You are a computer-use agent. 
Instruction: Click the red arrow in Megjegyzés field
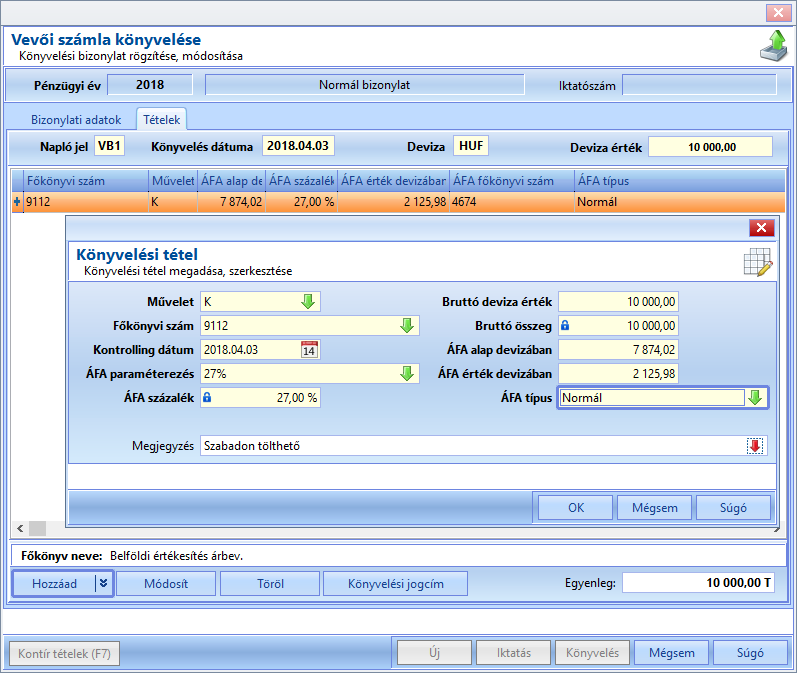tap(755, 446)
